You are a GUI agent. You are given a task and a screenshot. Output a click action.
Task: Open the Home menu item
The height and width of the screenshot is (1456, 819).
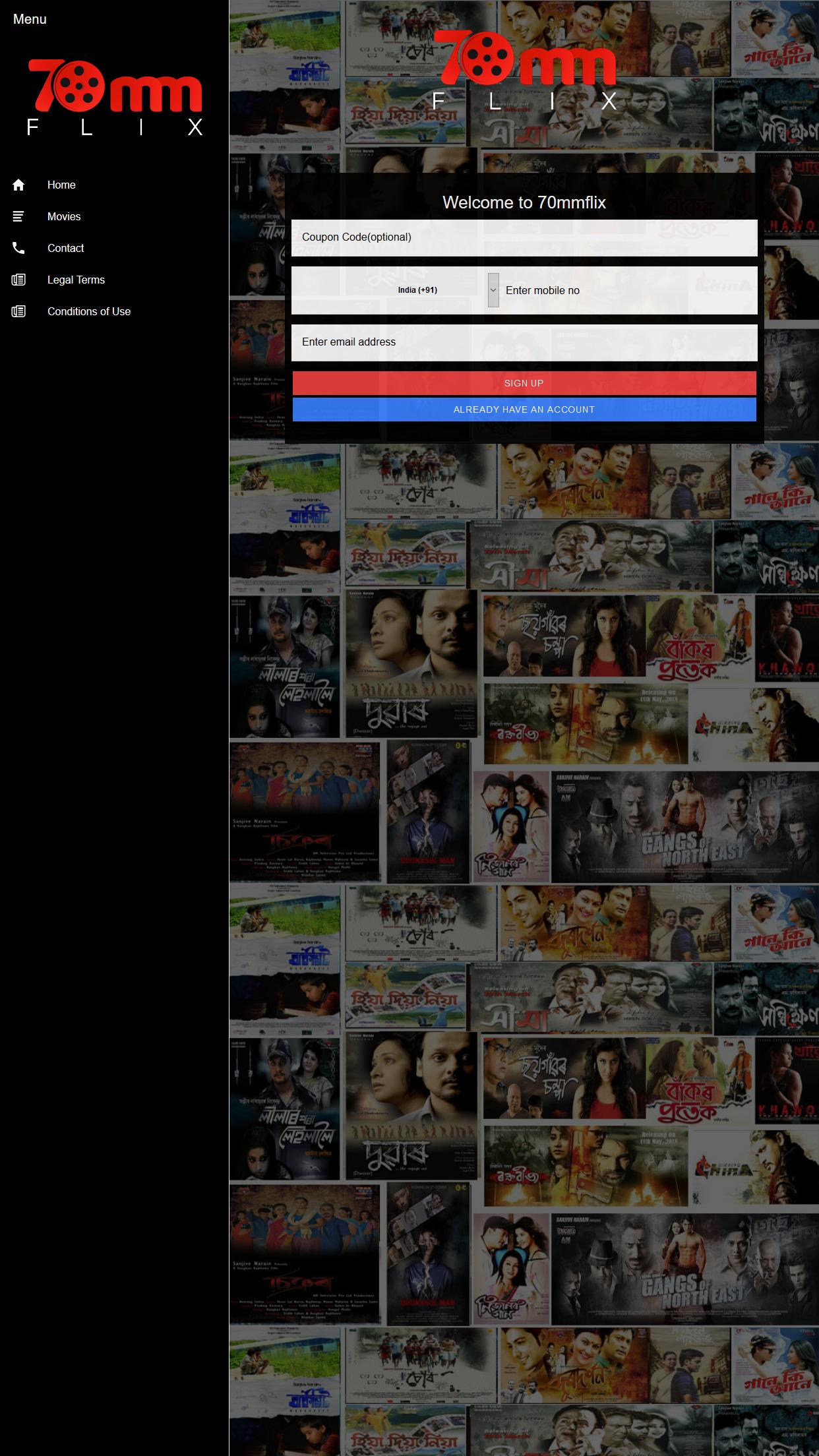pos(61,185)
